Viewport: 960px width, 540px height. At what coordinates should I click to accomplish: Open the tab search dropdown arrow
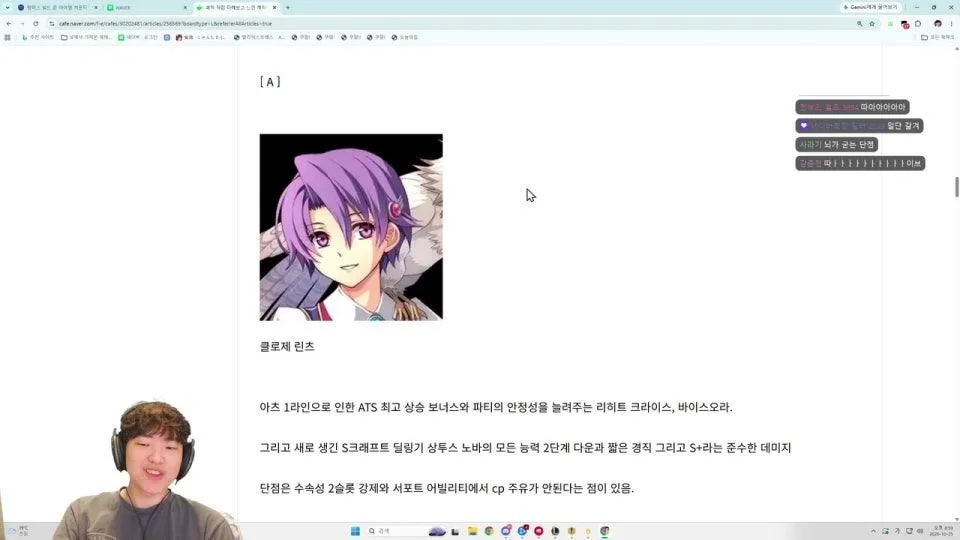click(x=7, y=7)
